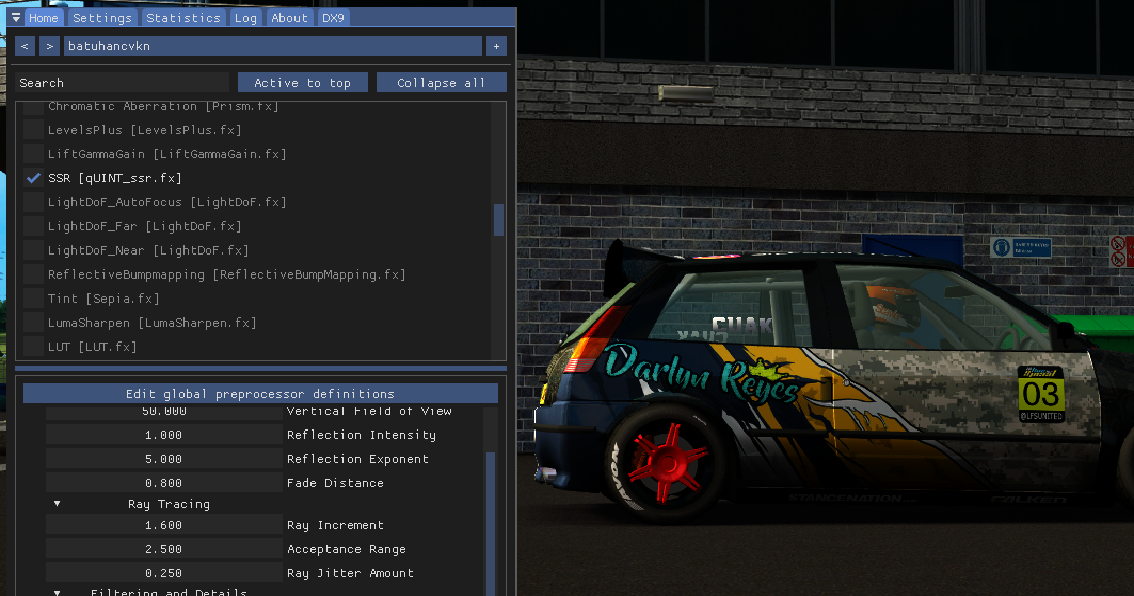Enable ReflectiveBumpmapping effect checkbox

click(x=33, y=275)
